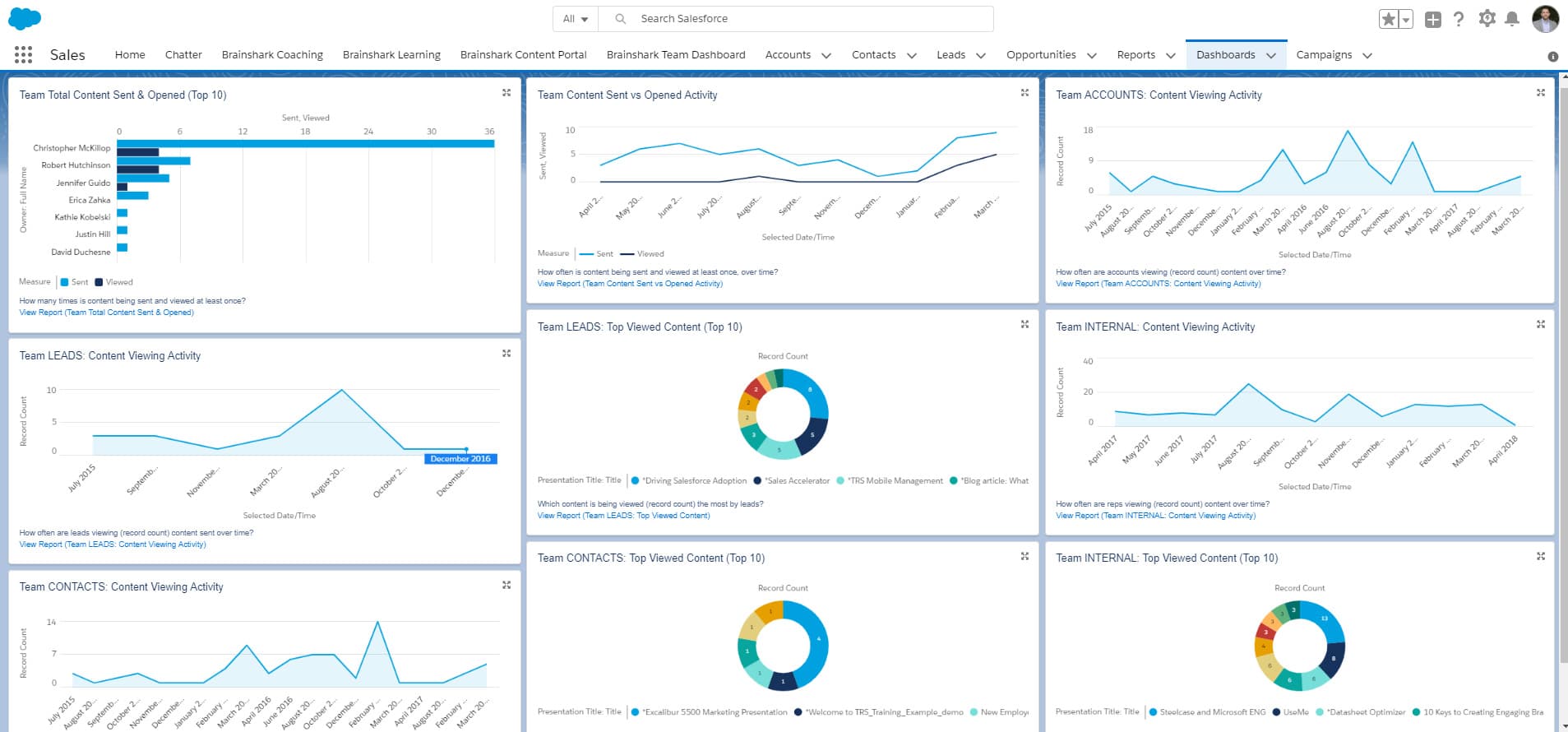Click the search magnifier icon

621,18
